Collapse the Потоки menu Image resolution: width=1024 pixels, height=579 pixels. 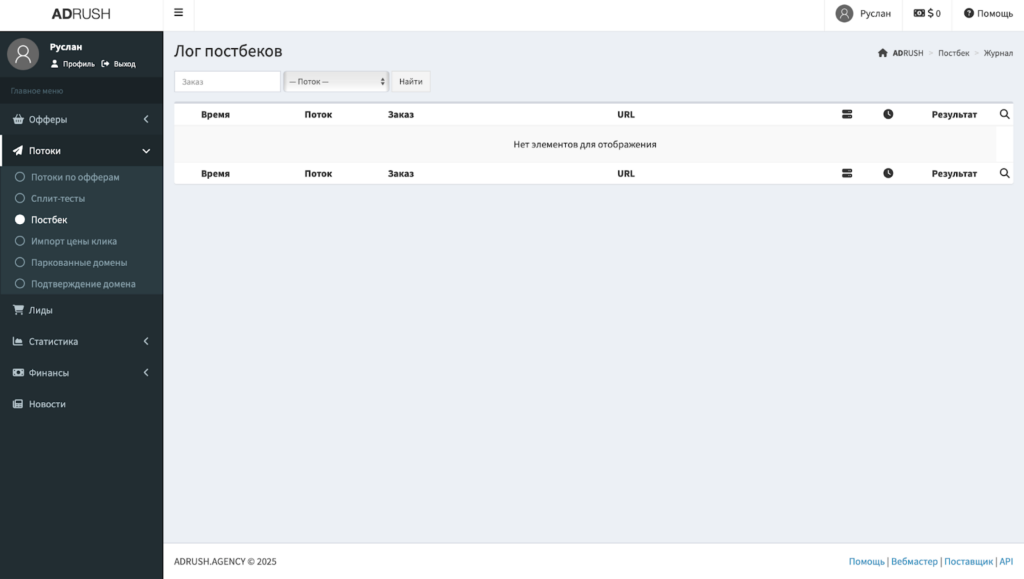(82, 151)
